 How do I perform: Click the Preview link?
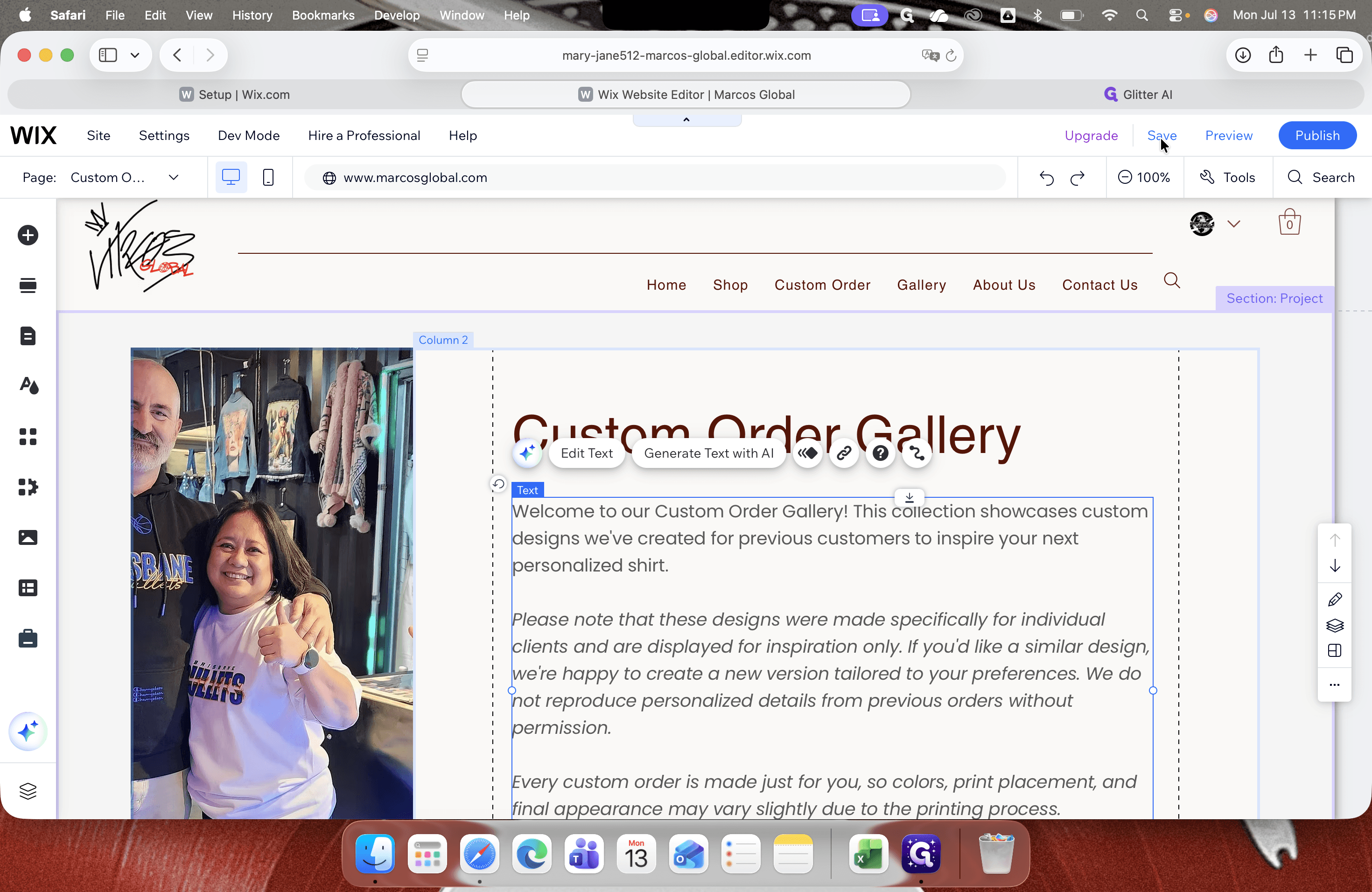click(1228, 135)
